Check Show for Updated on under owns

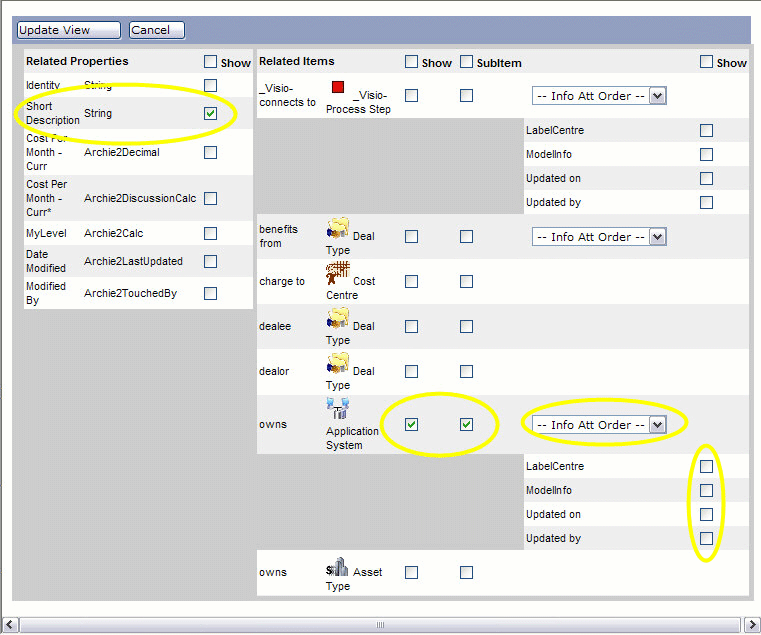707,515
